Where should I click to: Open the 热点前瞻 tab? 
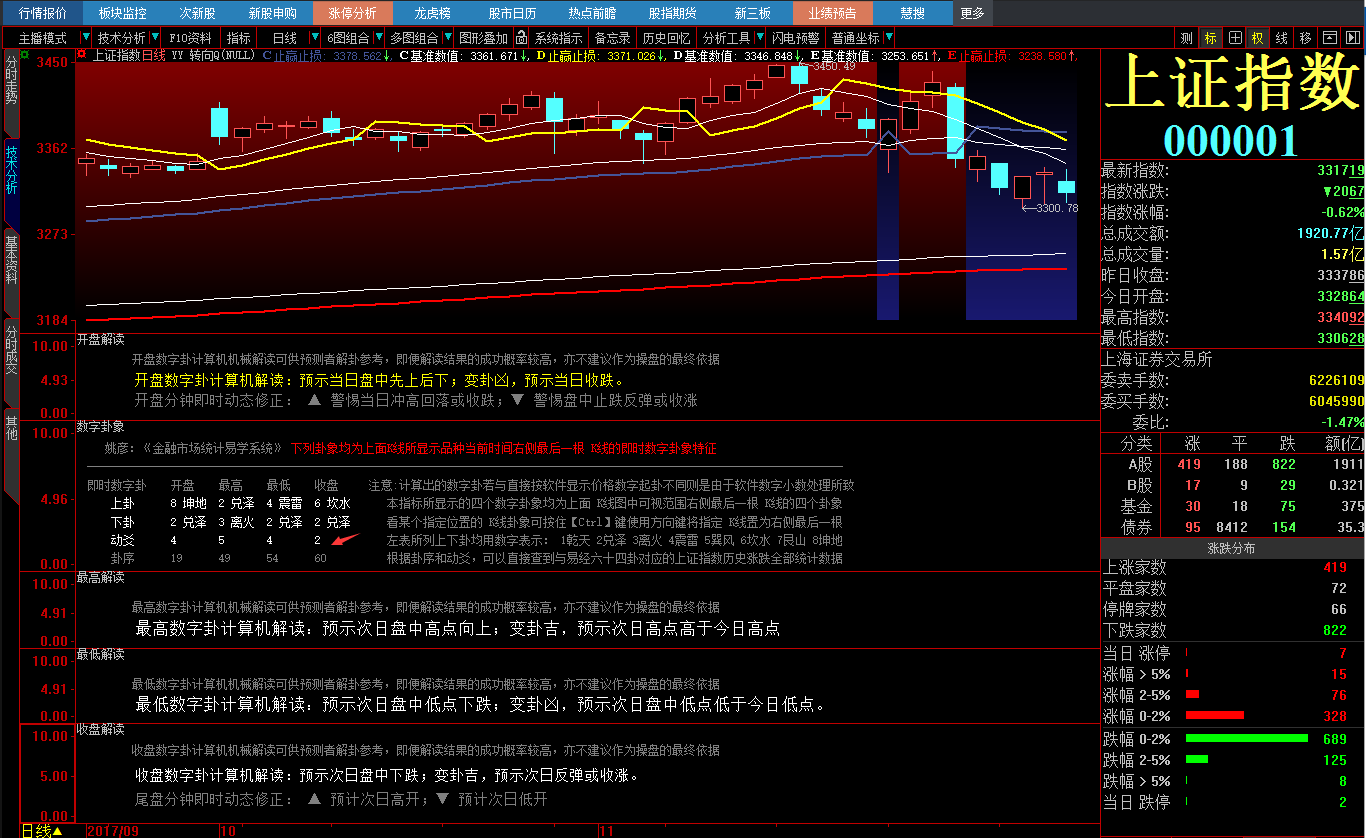pos(592,13)
